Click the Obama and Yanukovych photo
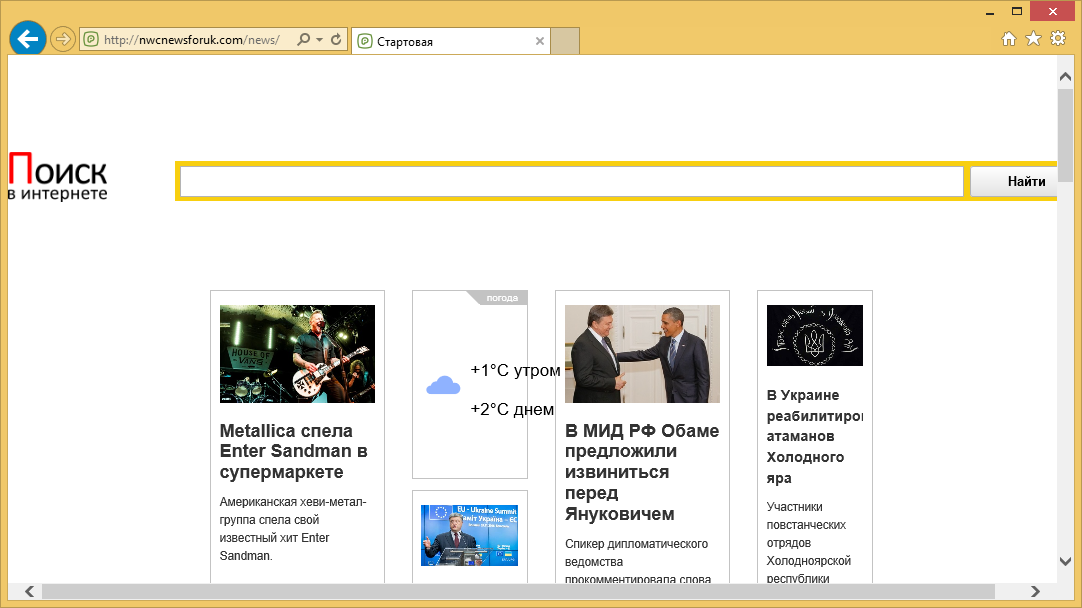The height and width of the screenshot is (608, 1082). (642, 354)
